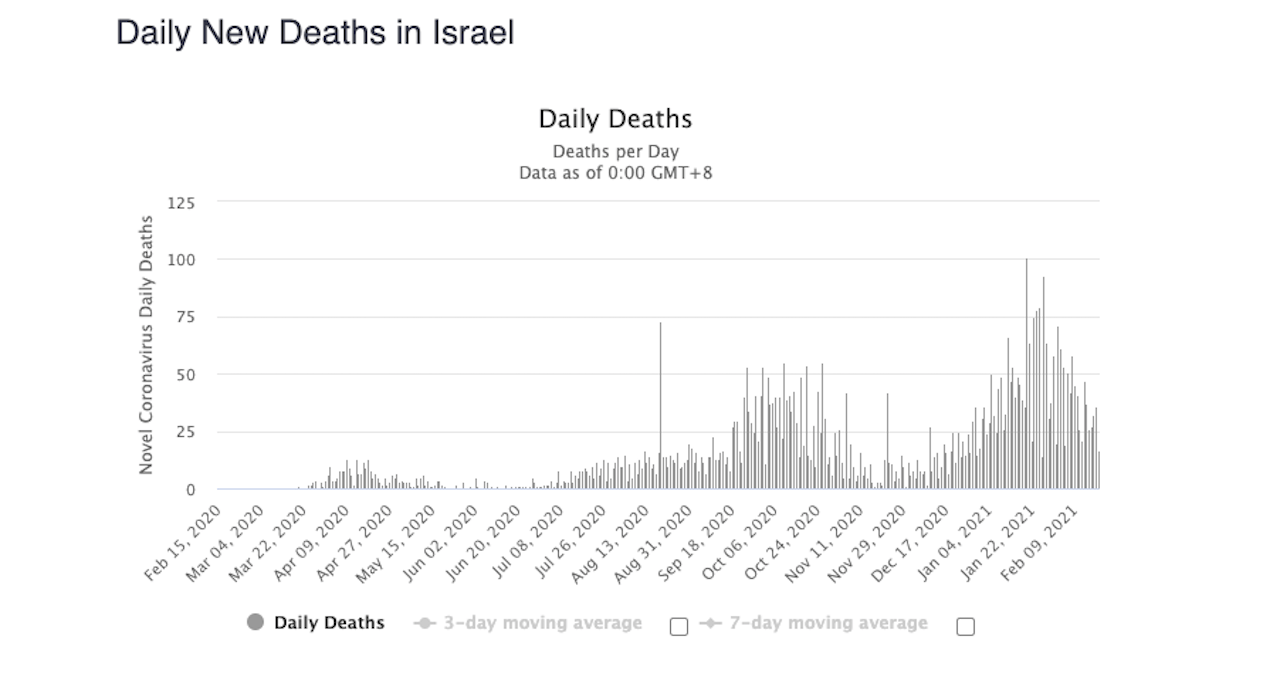This screenshot has height=697, width=1280.
Task: Click the "Deaths per Day" subtitle
Action: pyautogui.click(x=615, y=152)
